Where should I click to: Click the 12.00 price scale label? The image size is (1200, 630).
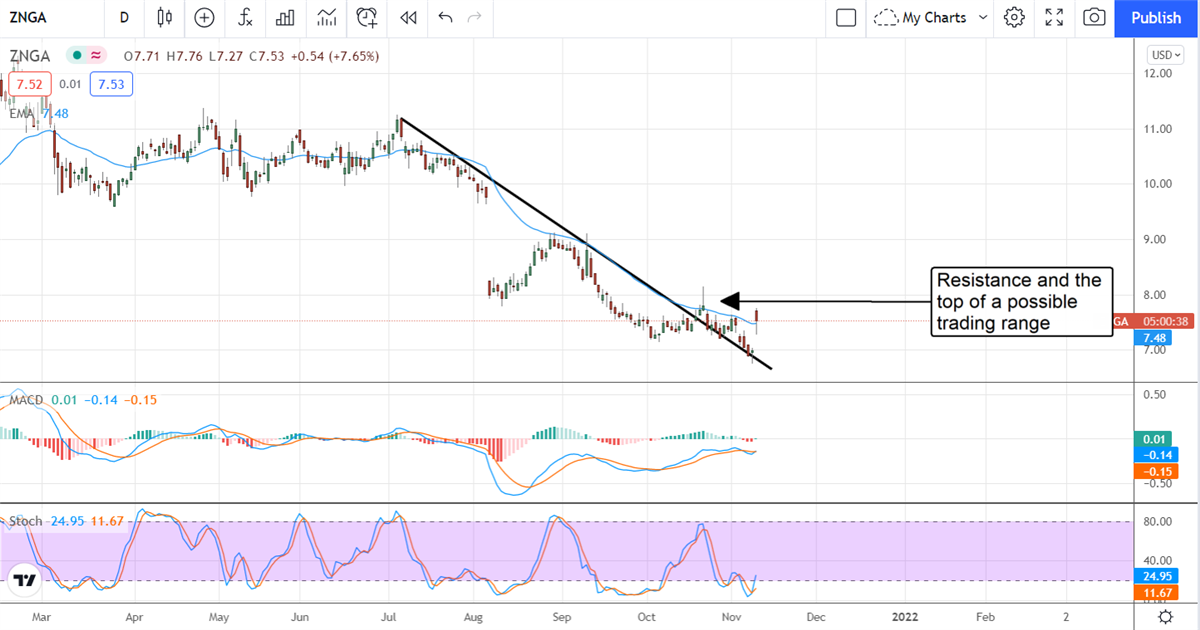1160,73
